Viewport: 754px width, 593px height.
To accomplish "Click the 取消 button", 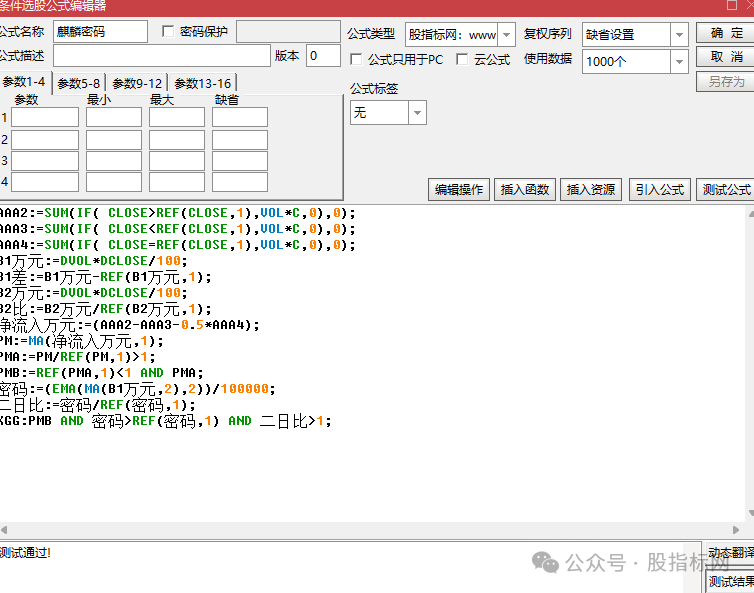I will click(726, 57).
